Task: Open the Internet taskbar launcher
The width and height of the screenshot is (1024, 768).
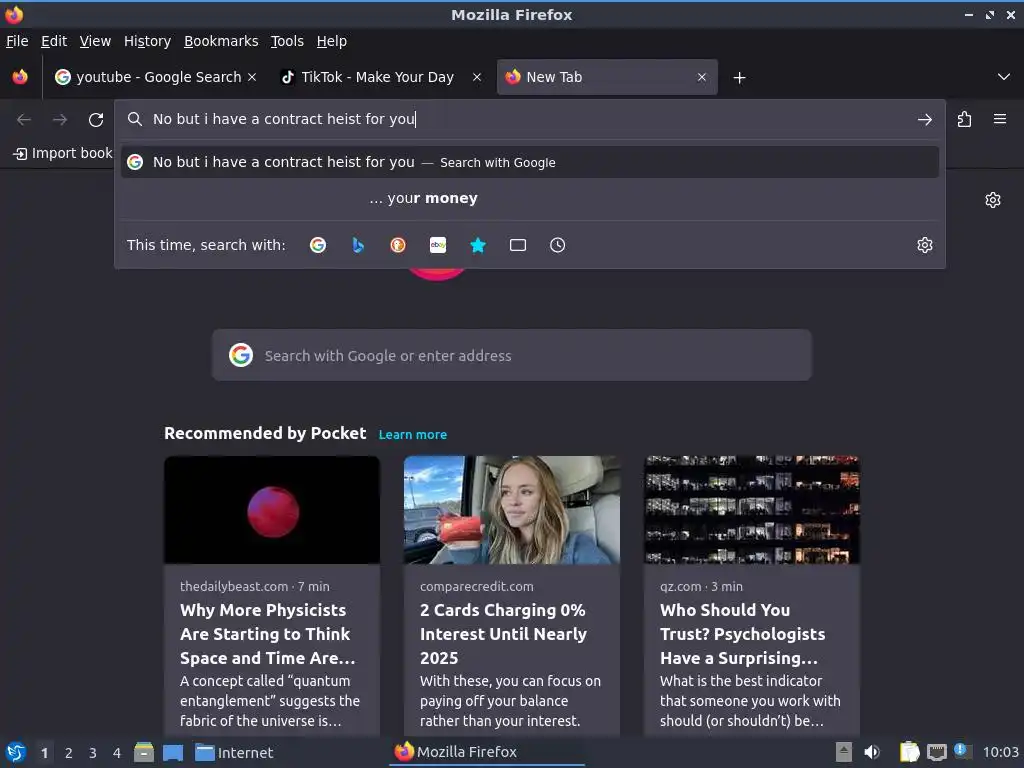Action: (234, 752)
